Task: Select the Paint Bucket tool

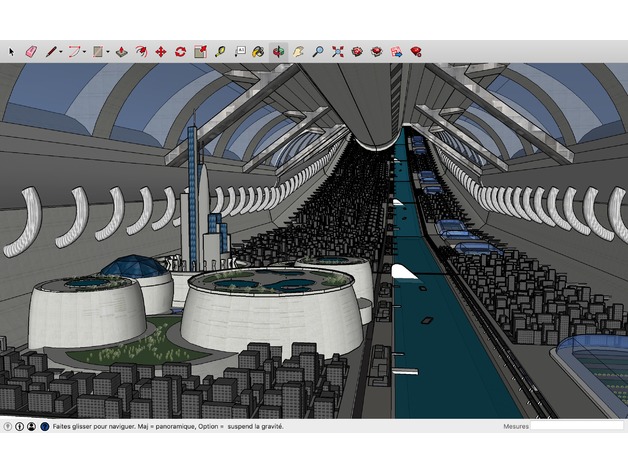Action: [258, 51]
